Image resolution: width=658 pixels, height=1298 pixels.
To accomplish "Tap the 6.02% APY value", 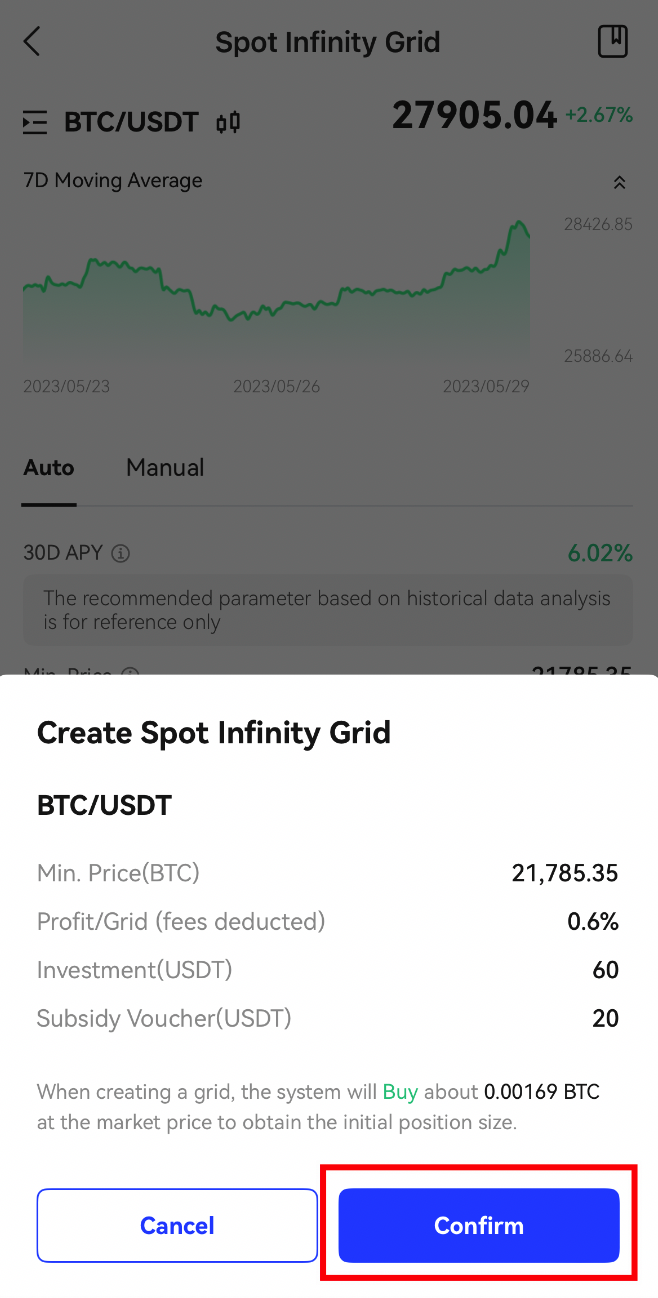I will 600,553.
